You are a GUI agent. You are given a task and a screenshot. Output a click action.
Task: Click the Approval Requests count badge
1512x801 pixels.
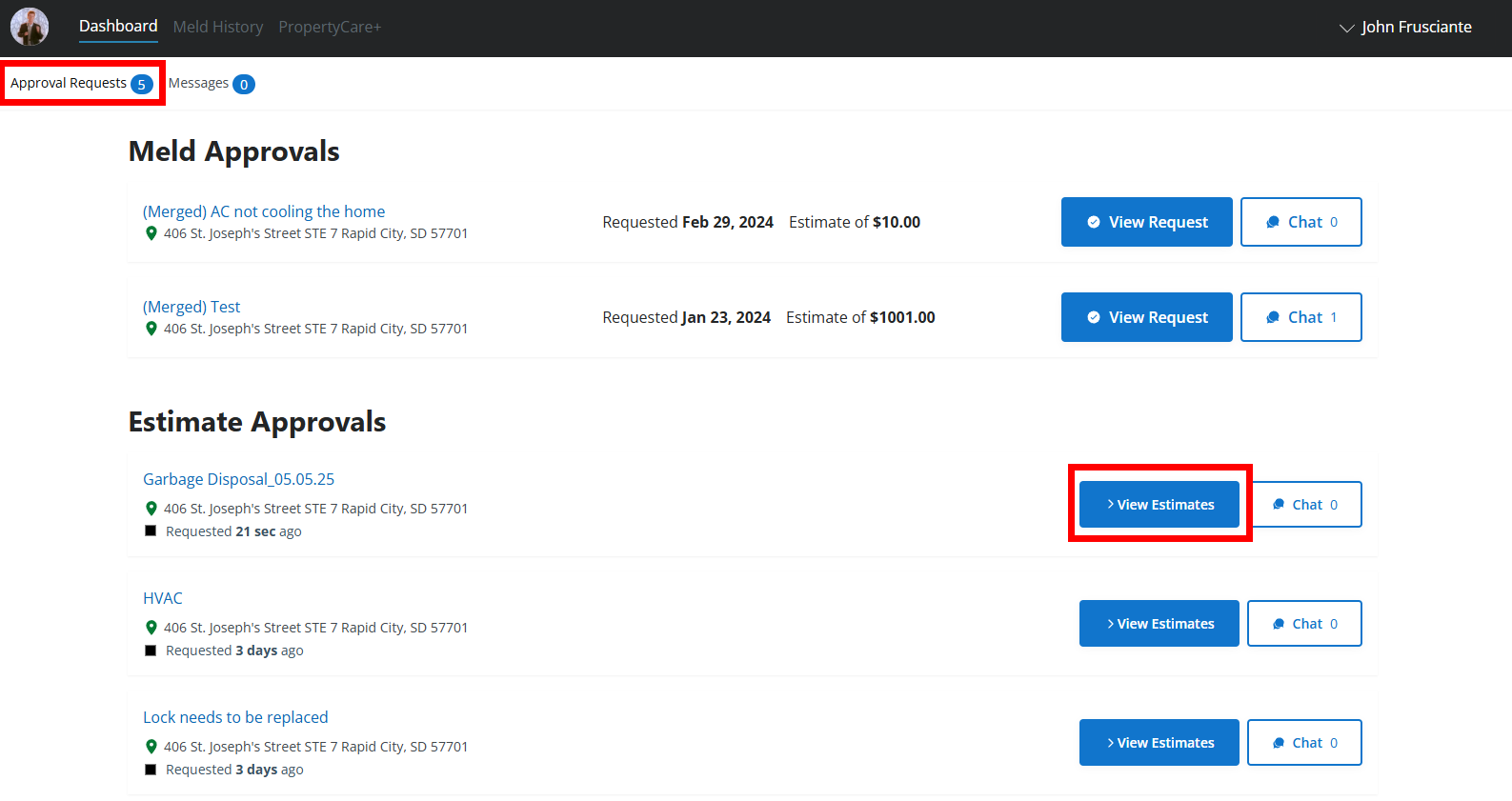[x=141, y=84]
